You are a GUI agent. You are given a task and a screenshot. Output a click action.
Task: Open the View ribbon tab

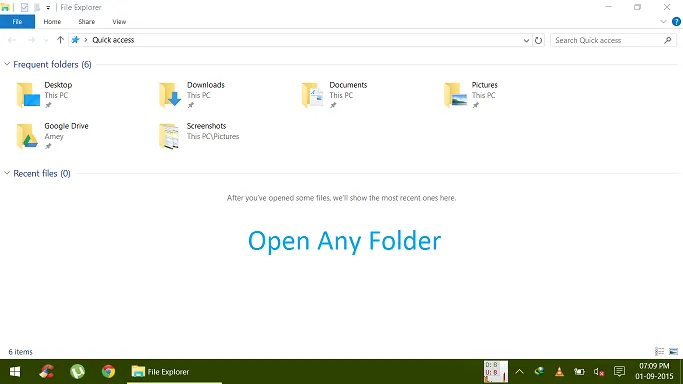[x=119, y=21]
